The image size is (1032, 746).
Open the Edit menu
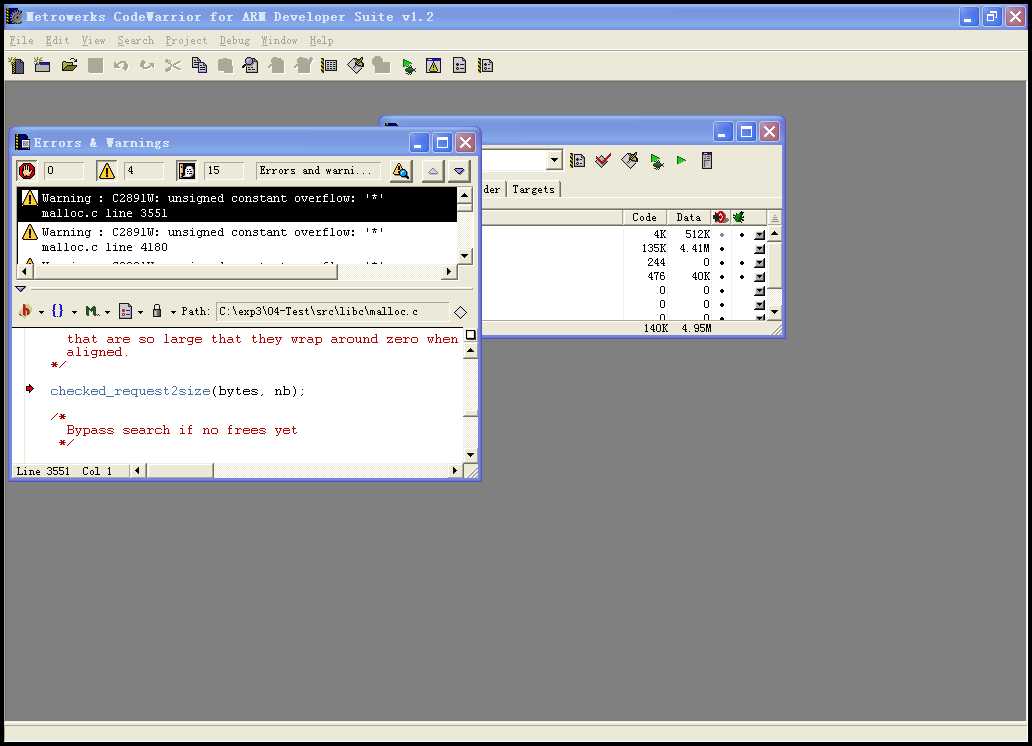(x=57, y=41)
